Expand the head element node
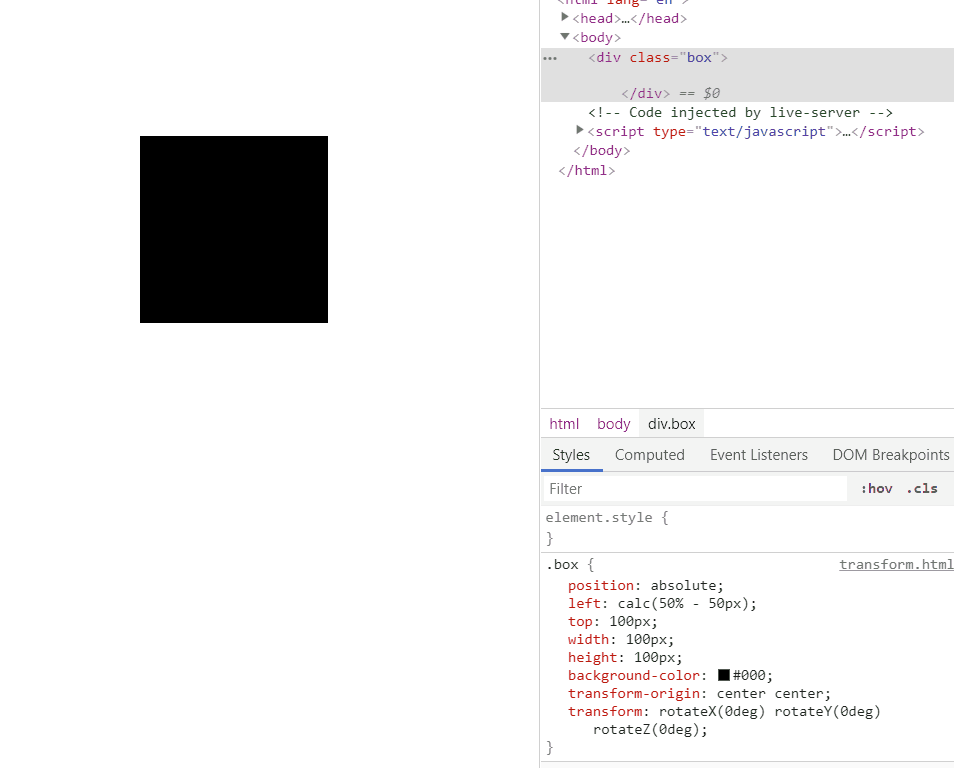The height and width of the screenshot is (768, 954). (565, 18)
